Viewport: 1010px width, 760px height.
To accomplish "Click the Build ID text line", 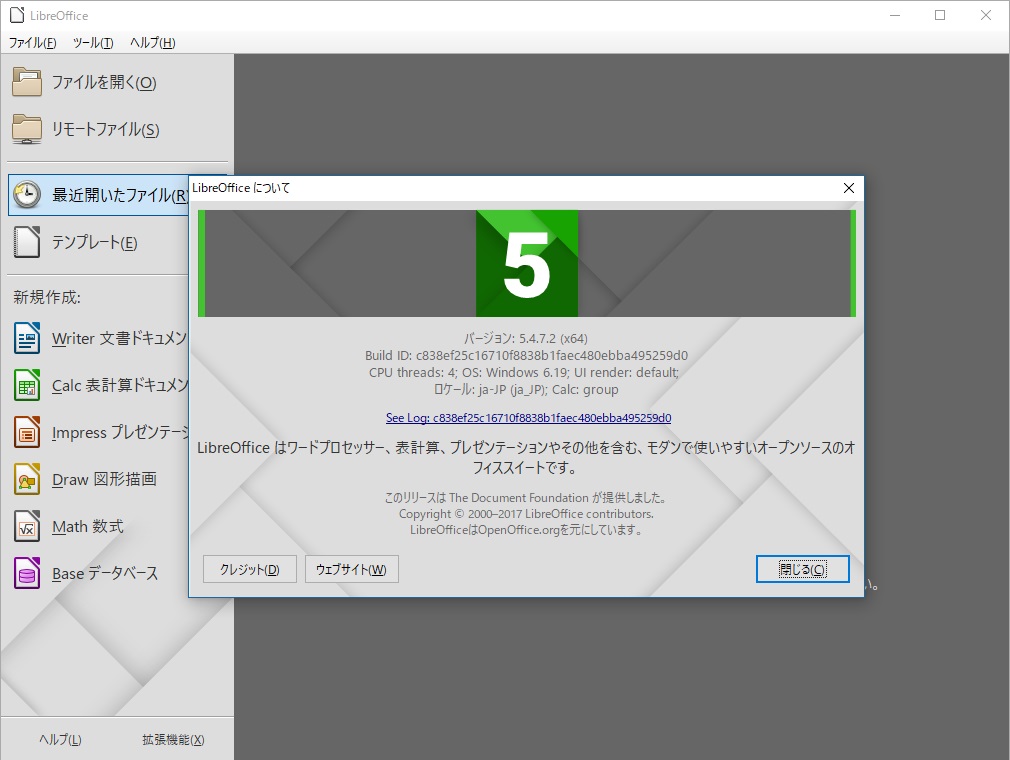I will click(x=526, y=356).
